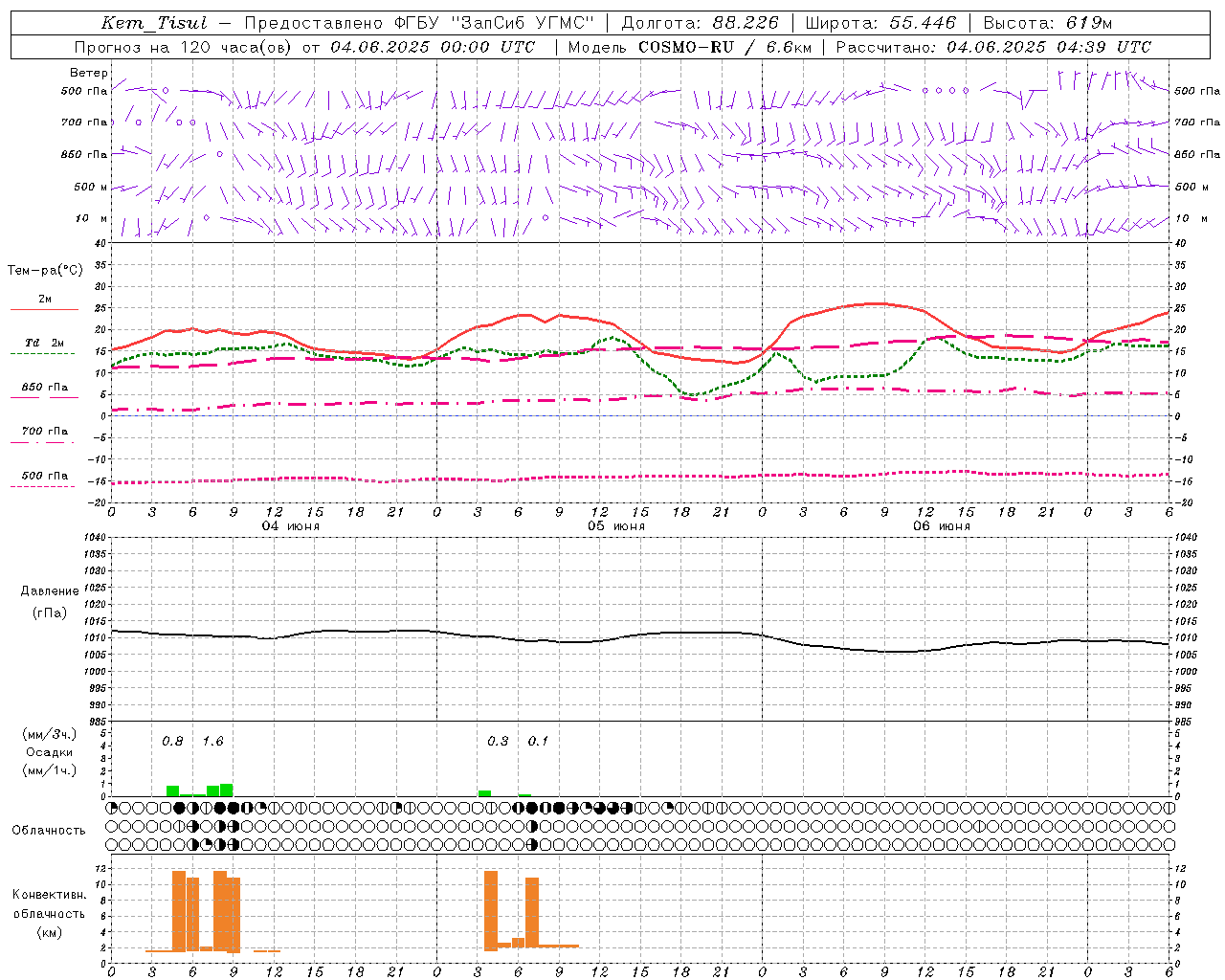Click the 850 гПа temperature legend entry
Image resolution: width=1225 pixels, height=980 pixels.
pos(45,388)
